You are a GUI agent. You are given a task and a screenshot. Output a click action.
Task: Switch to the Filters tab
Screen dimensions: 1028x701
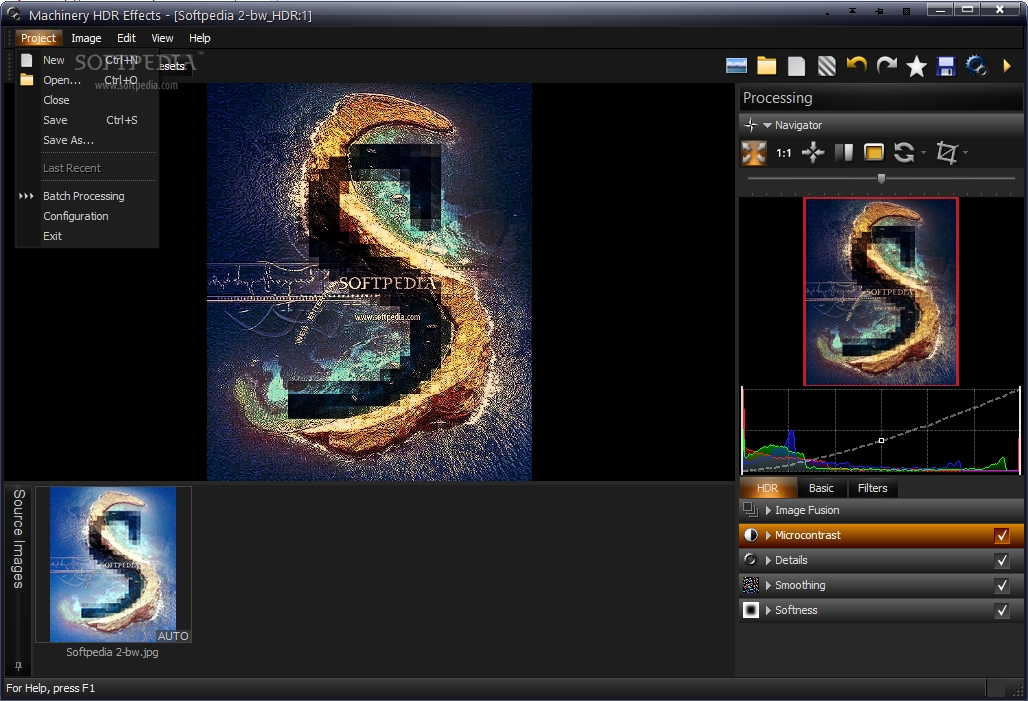pyautogui.click(x=873, y=488)
